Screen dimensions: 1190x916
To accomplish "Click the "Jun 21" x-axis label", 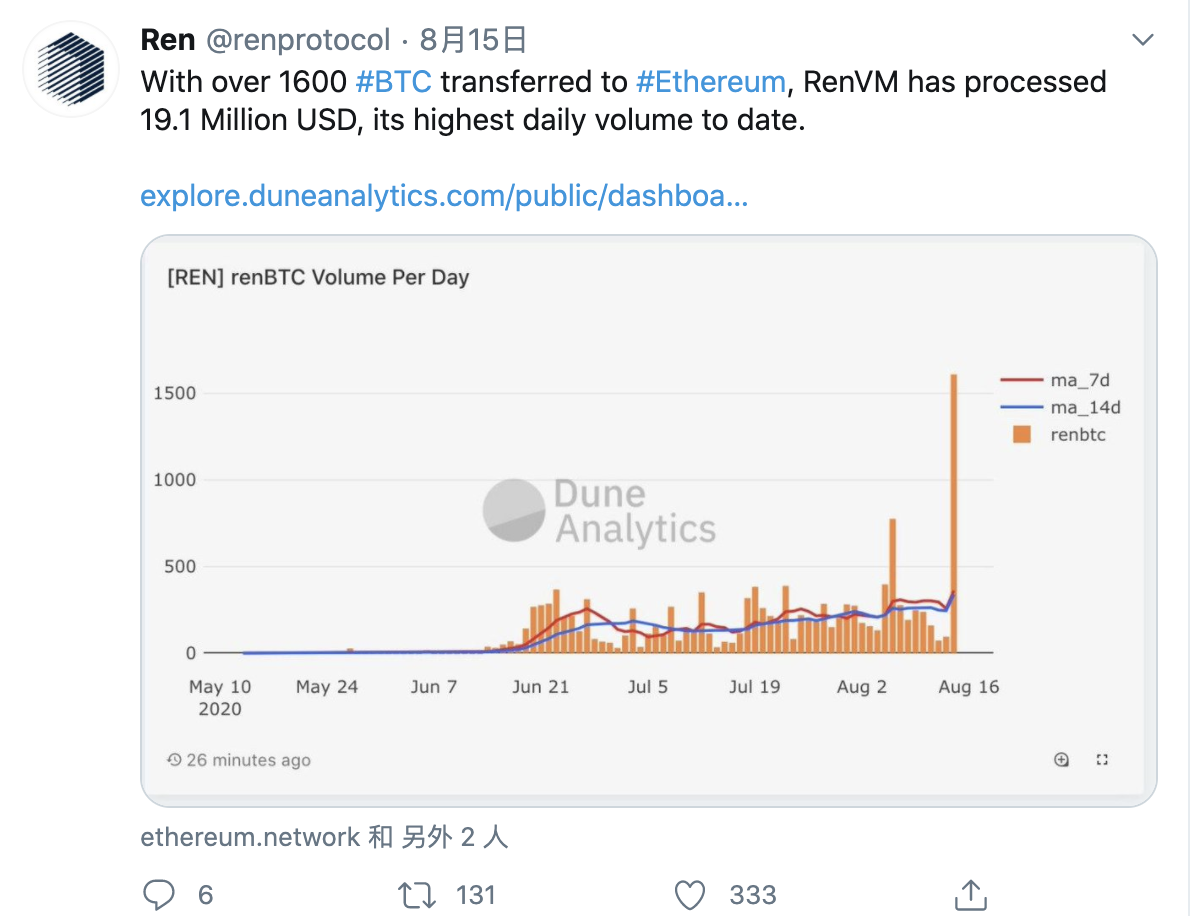I will [x=540, y=687].
